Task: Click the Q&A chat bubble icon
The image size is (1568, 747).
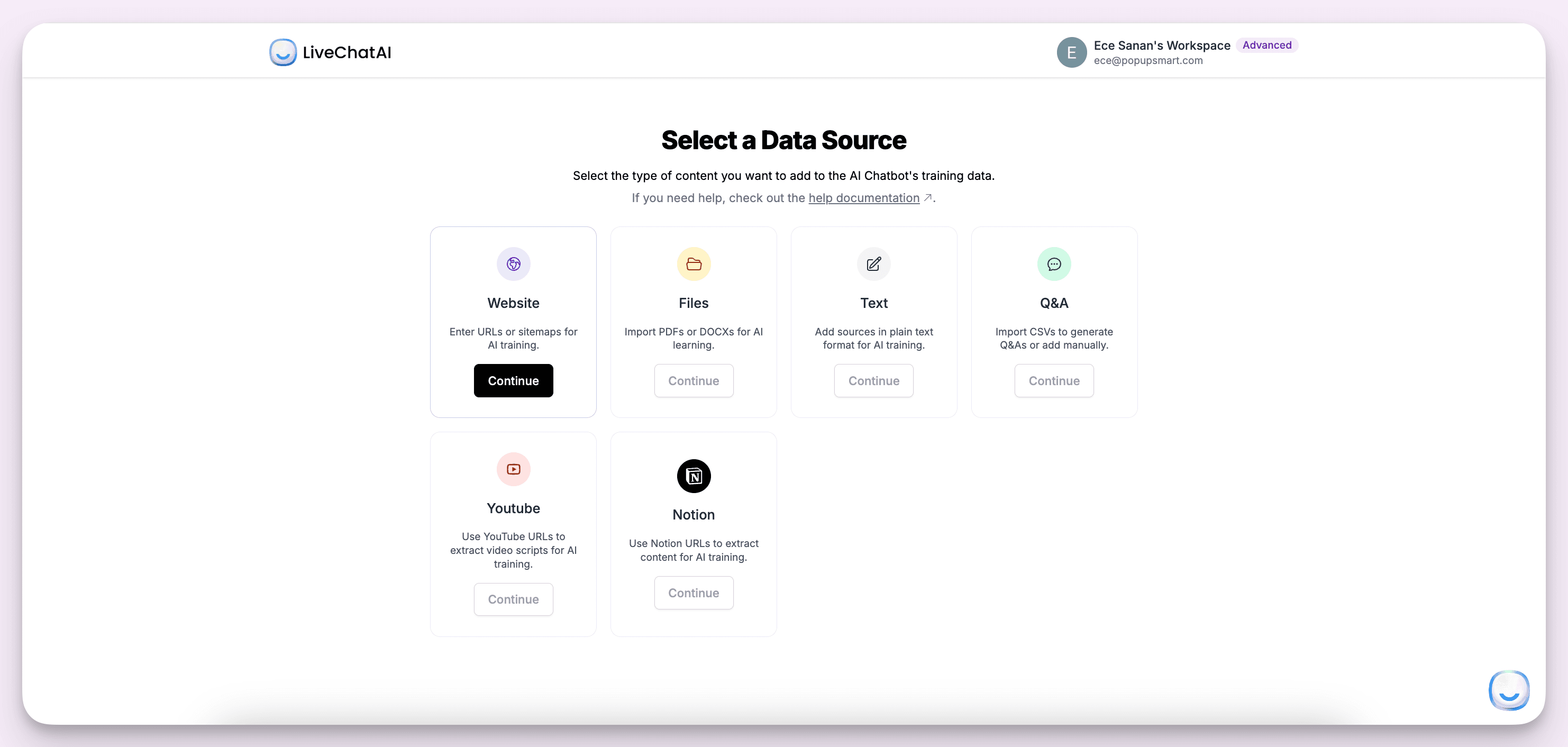Action: coord(1054,263)
